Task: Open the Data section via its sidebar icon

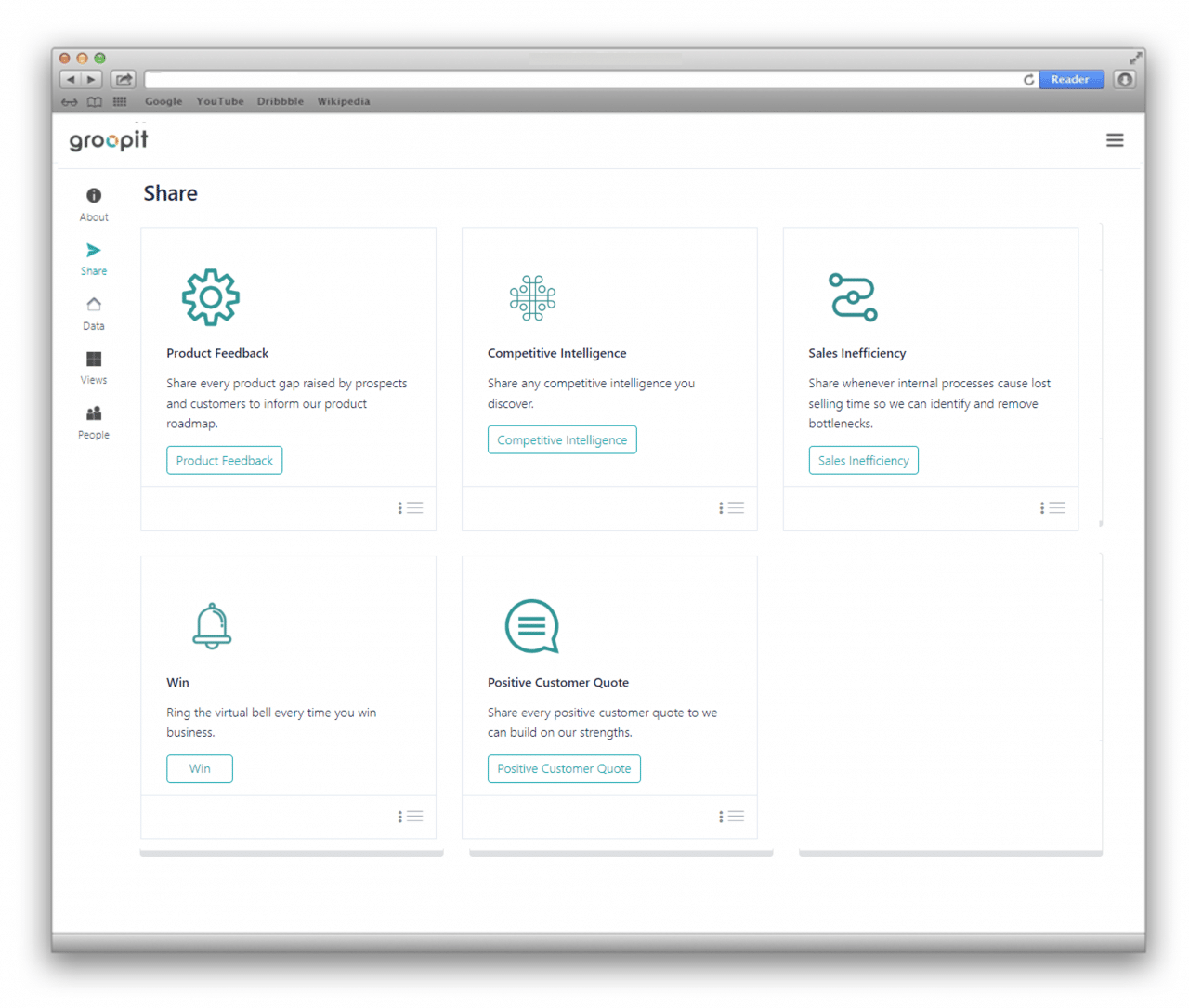Action: pyautogui.click(x=93, y=304)
